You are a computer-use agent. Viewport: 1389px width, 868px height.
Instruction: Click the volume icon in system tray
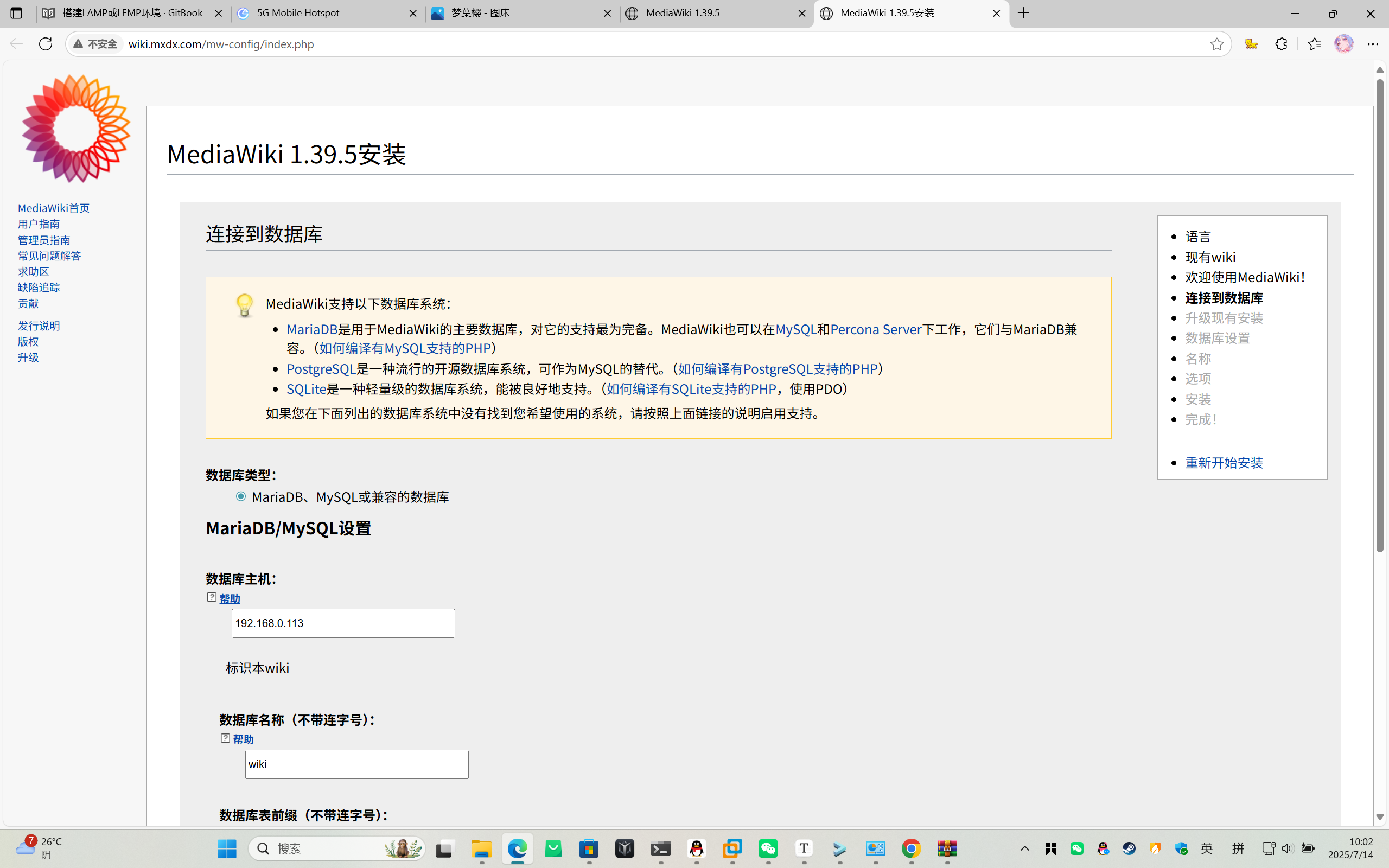tap(1288, 848)
